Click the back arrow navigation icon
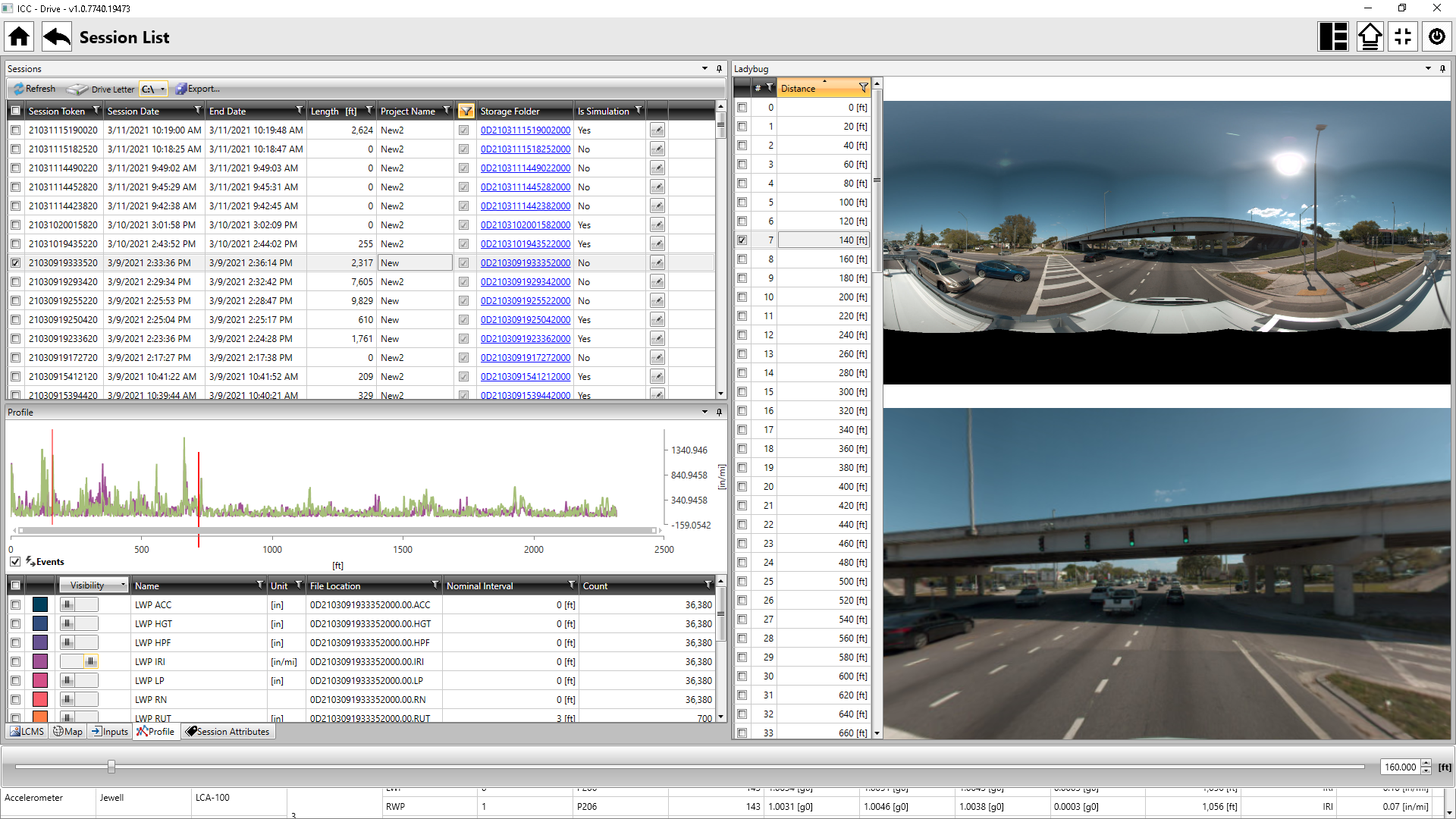Viewport: 1456px width, 819px height. point(55,36)
